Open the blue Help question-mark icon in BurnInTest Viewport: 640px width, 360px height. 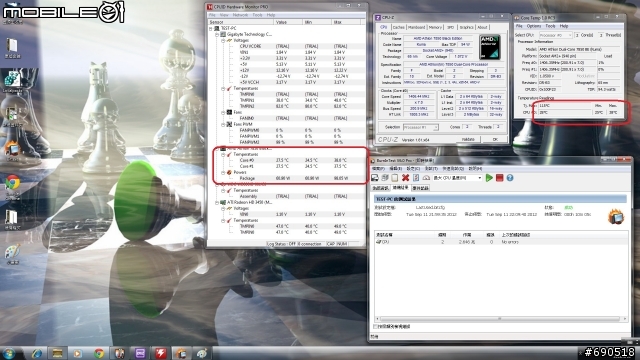[510, 178]
